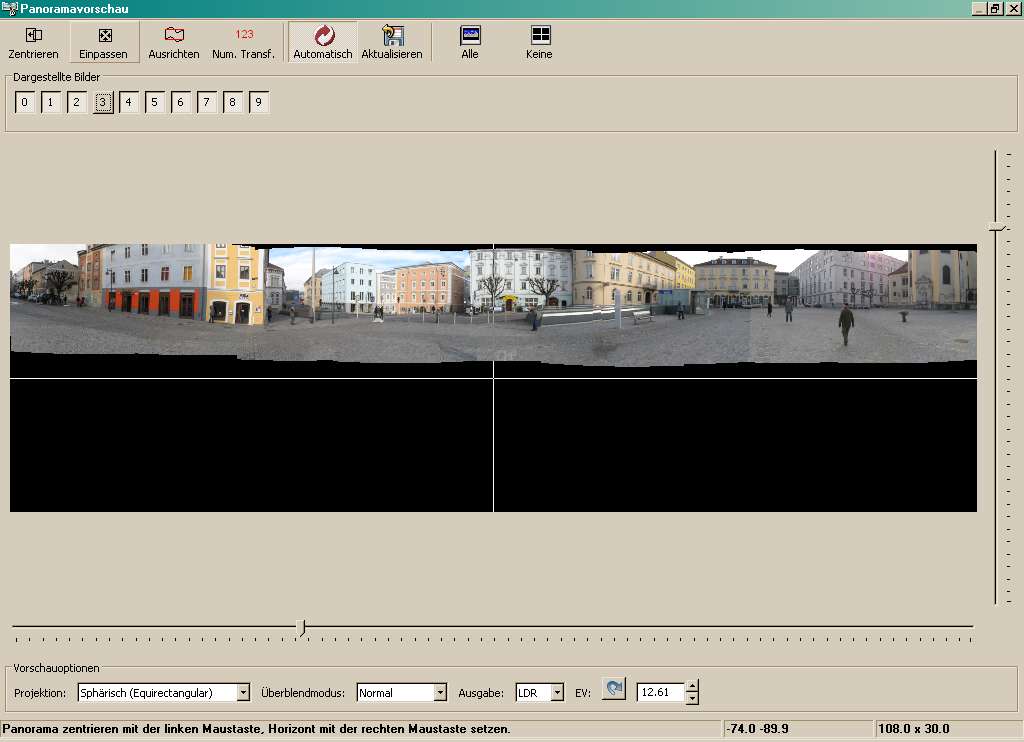Toggle displayed image 9
This screenshot has width=1024, height=742.
259,102
